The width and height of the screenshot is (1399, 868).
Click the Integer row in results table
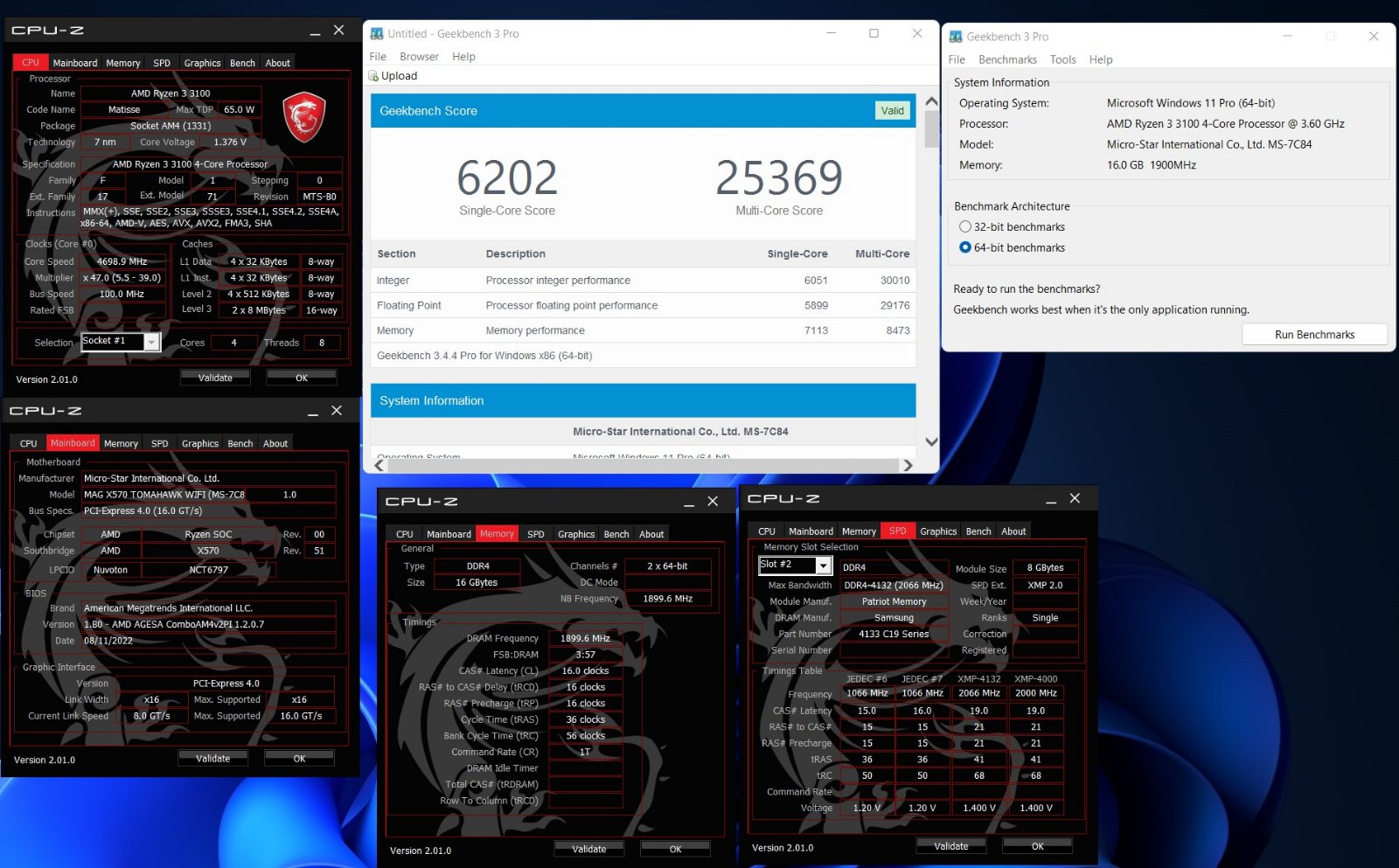644,281
